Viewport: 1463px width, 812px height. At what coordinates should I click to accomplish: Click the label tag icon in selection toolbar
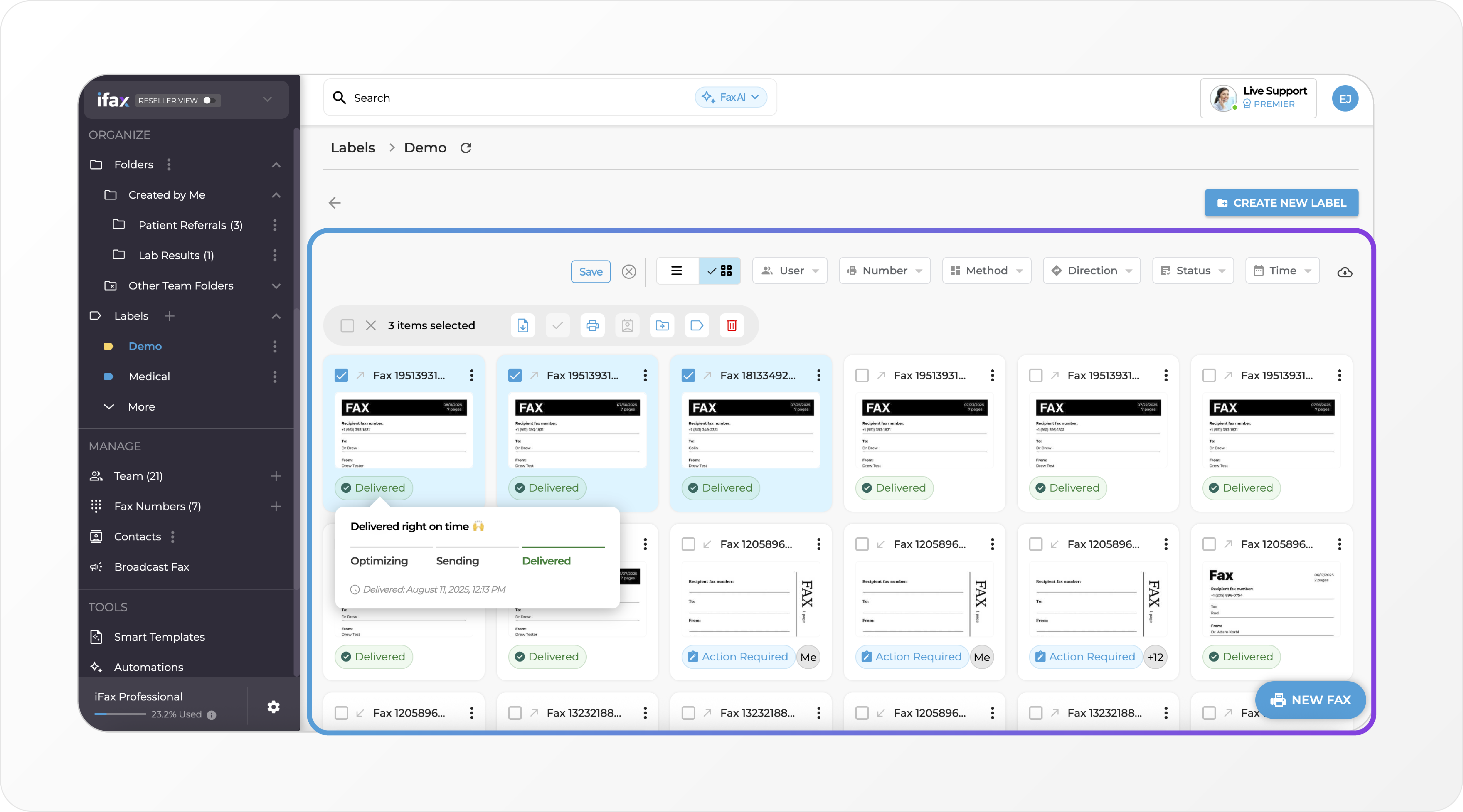point(696,325)
